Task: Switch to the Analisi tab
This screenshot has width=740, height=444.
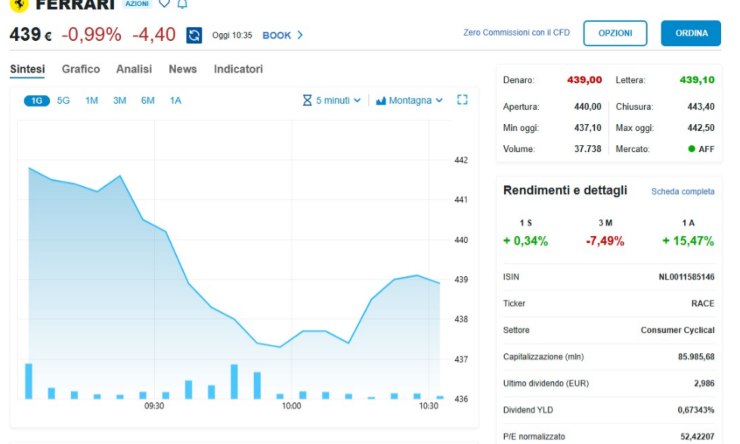Action: click(134, 69)
